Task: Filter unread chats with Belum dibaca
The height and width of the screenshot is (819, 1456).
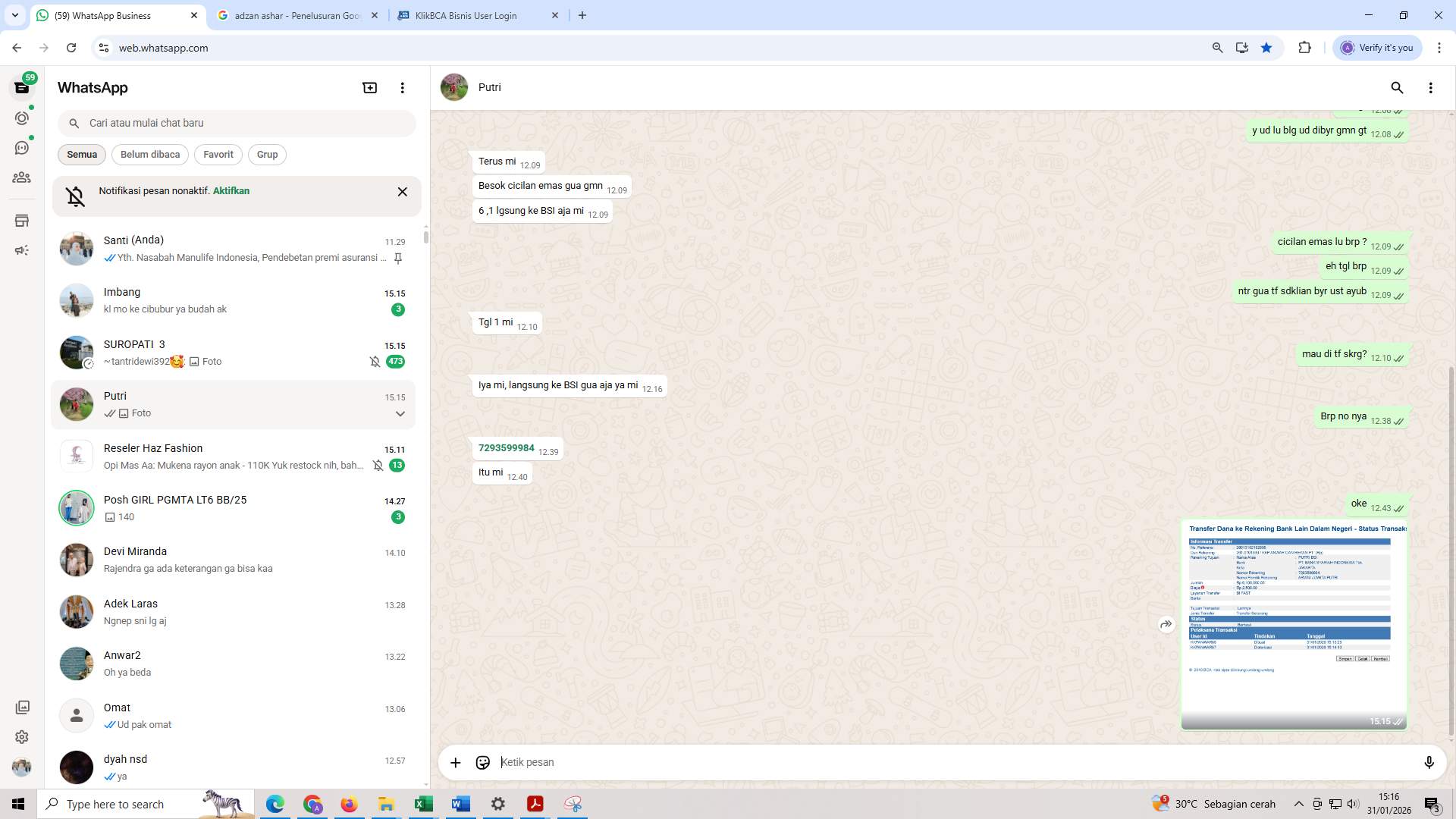Action: pos(149,155)
